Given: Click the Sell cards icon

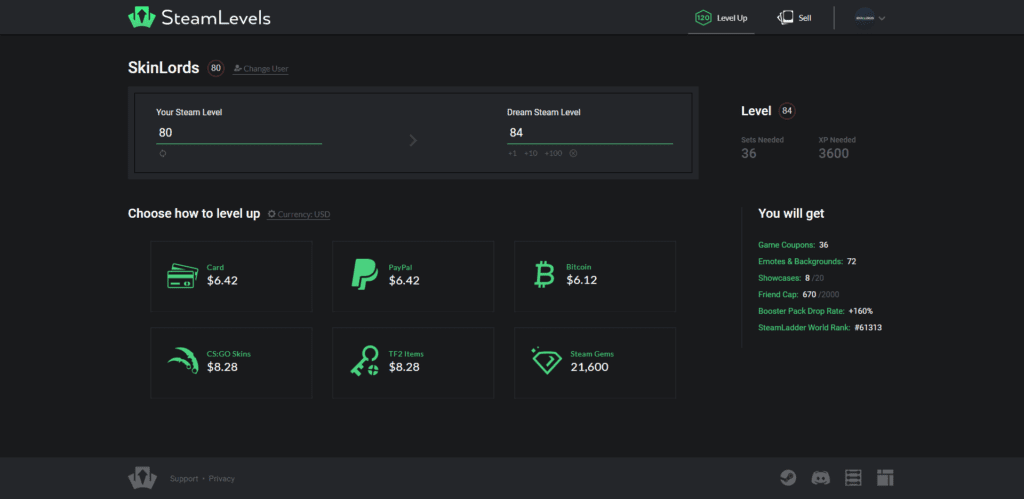Looking at the screenshot, I should tap(785, 18).
